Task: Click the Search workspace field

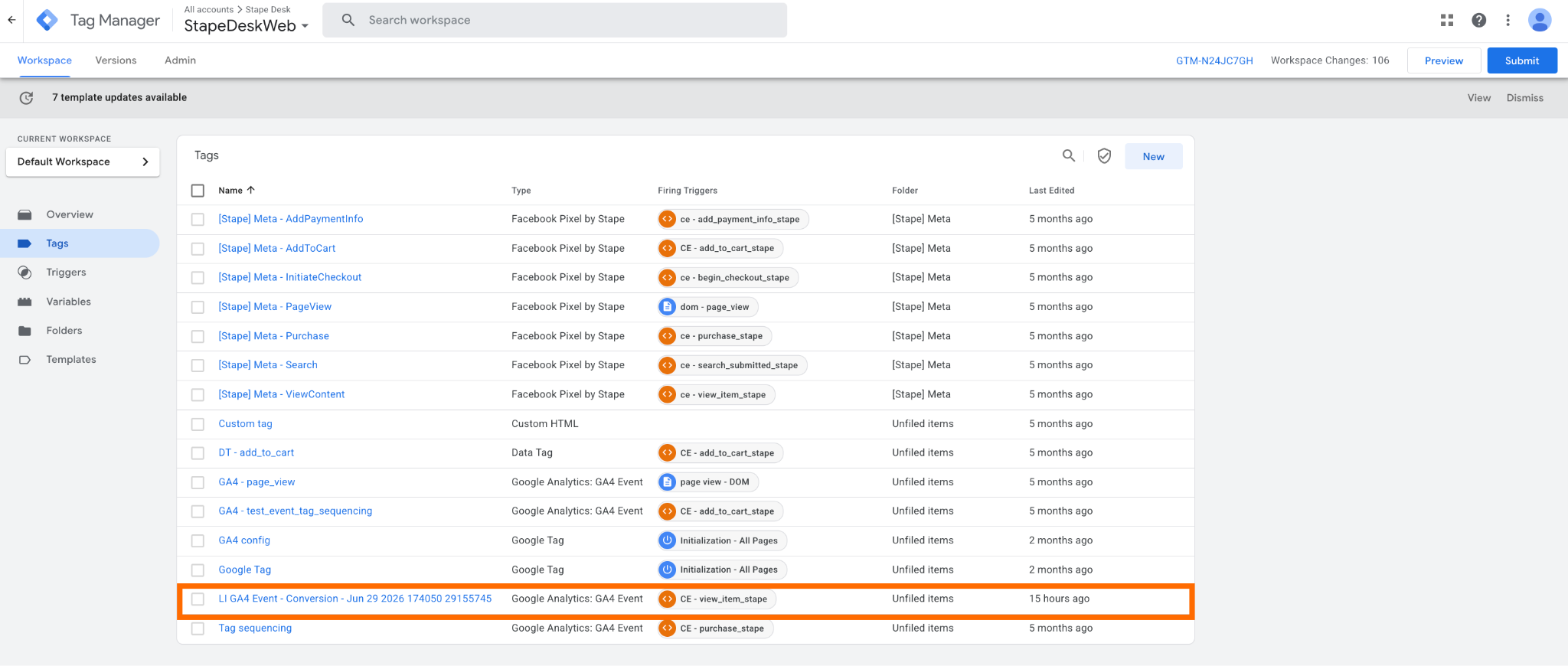Action: pos(555,20)
